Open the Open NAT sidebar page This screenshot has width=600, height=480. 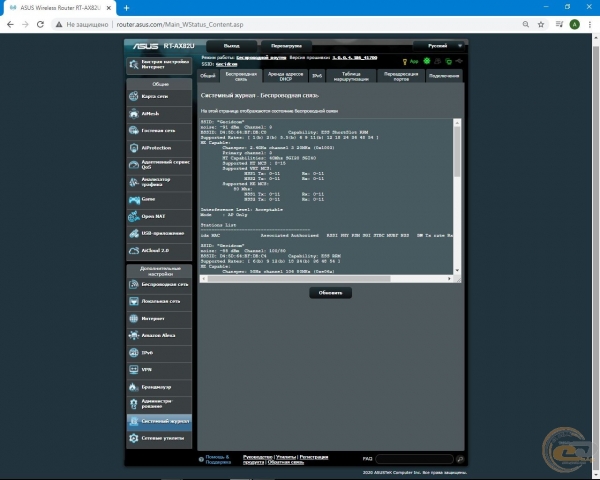[x=159, y=216]
